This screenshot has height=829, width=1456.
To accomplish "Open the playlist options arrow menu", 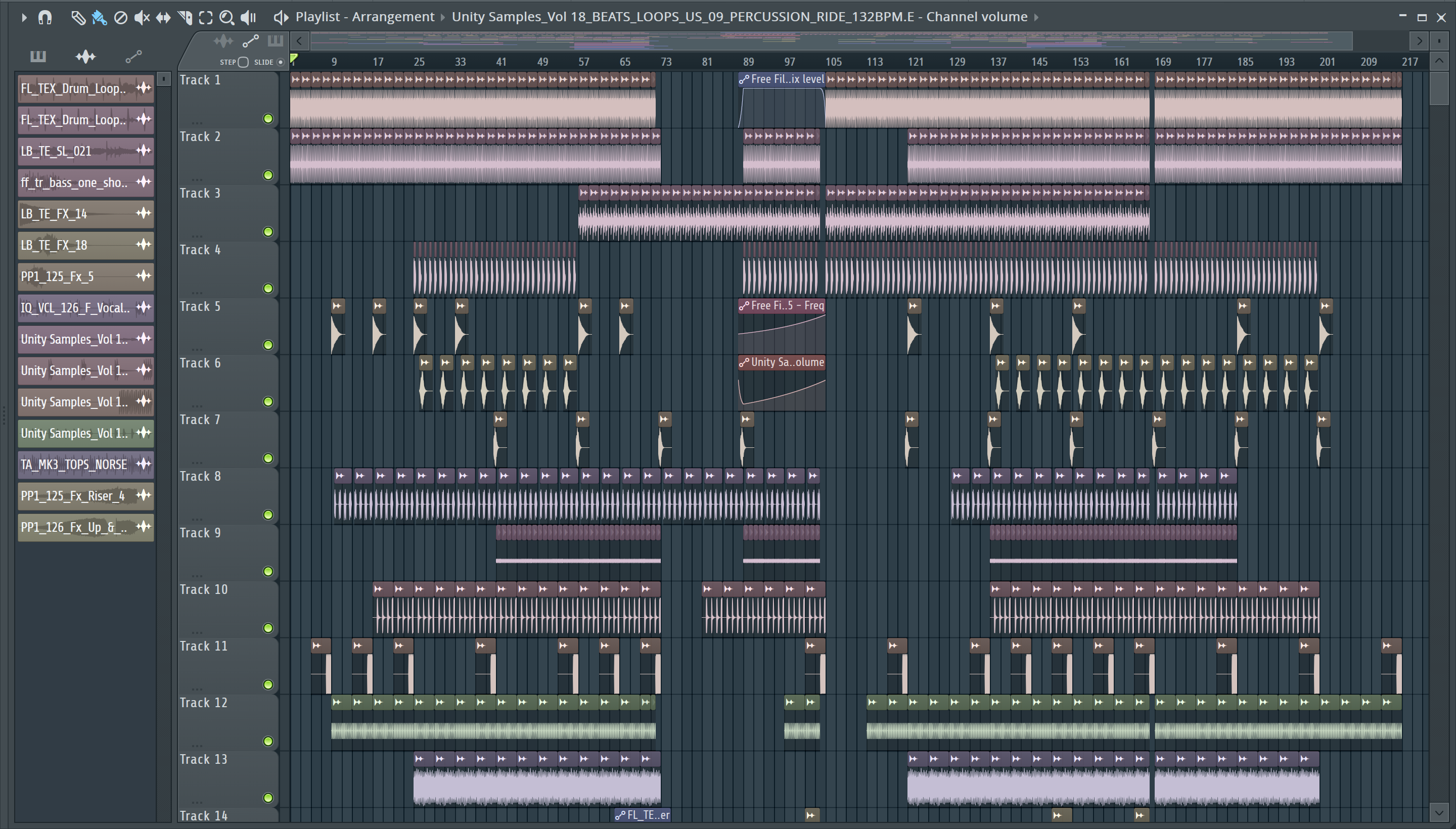I will pyautogui.click(x=23, y=18).
